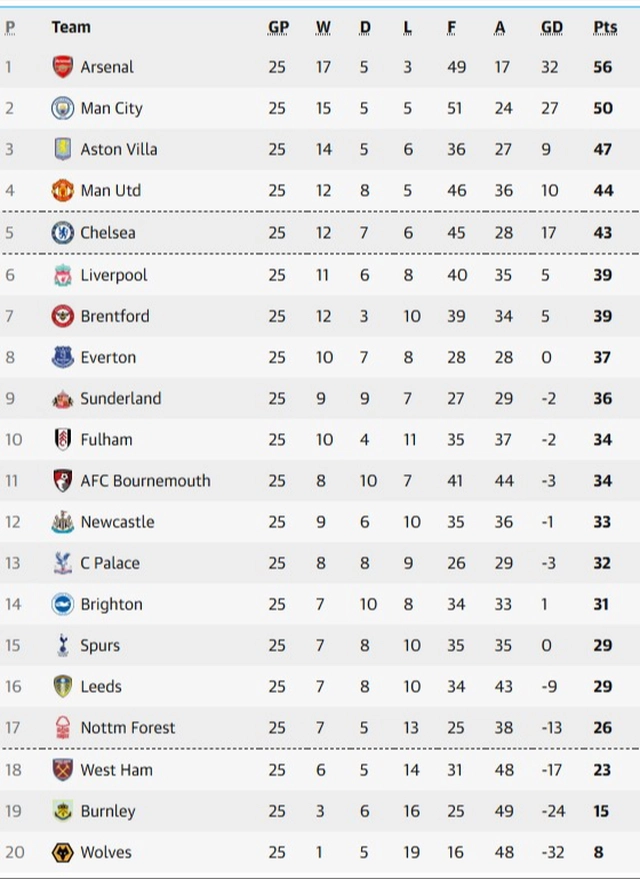Select the Brentford crest icon
The image size is (640, 879).
(x=63, y=316)
